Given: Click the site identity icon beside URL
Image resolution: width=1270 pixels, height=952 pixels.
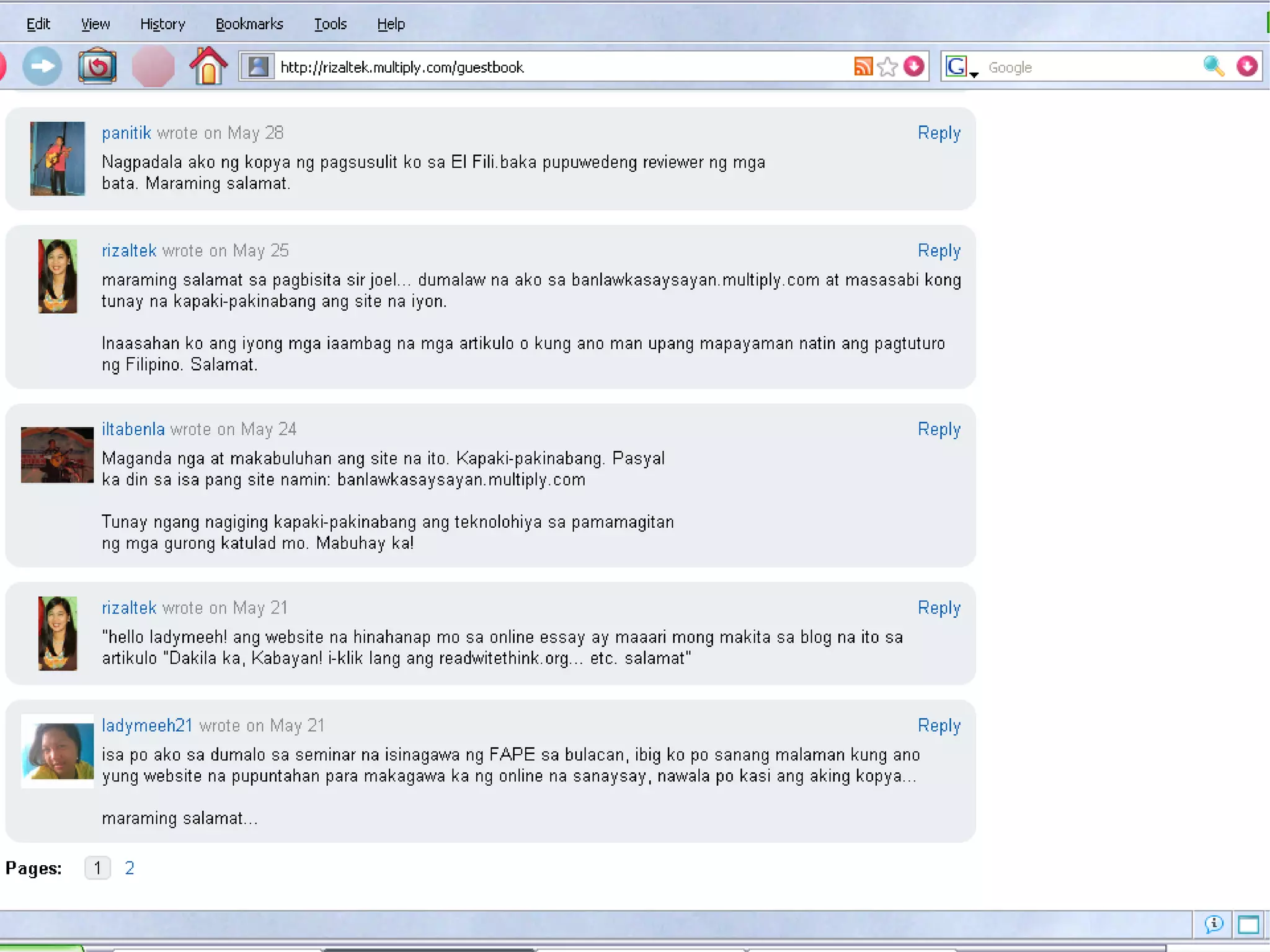Looking at the screenshot, I should [257, 66].
